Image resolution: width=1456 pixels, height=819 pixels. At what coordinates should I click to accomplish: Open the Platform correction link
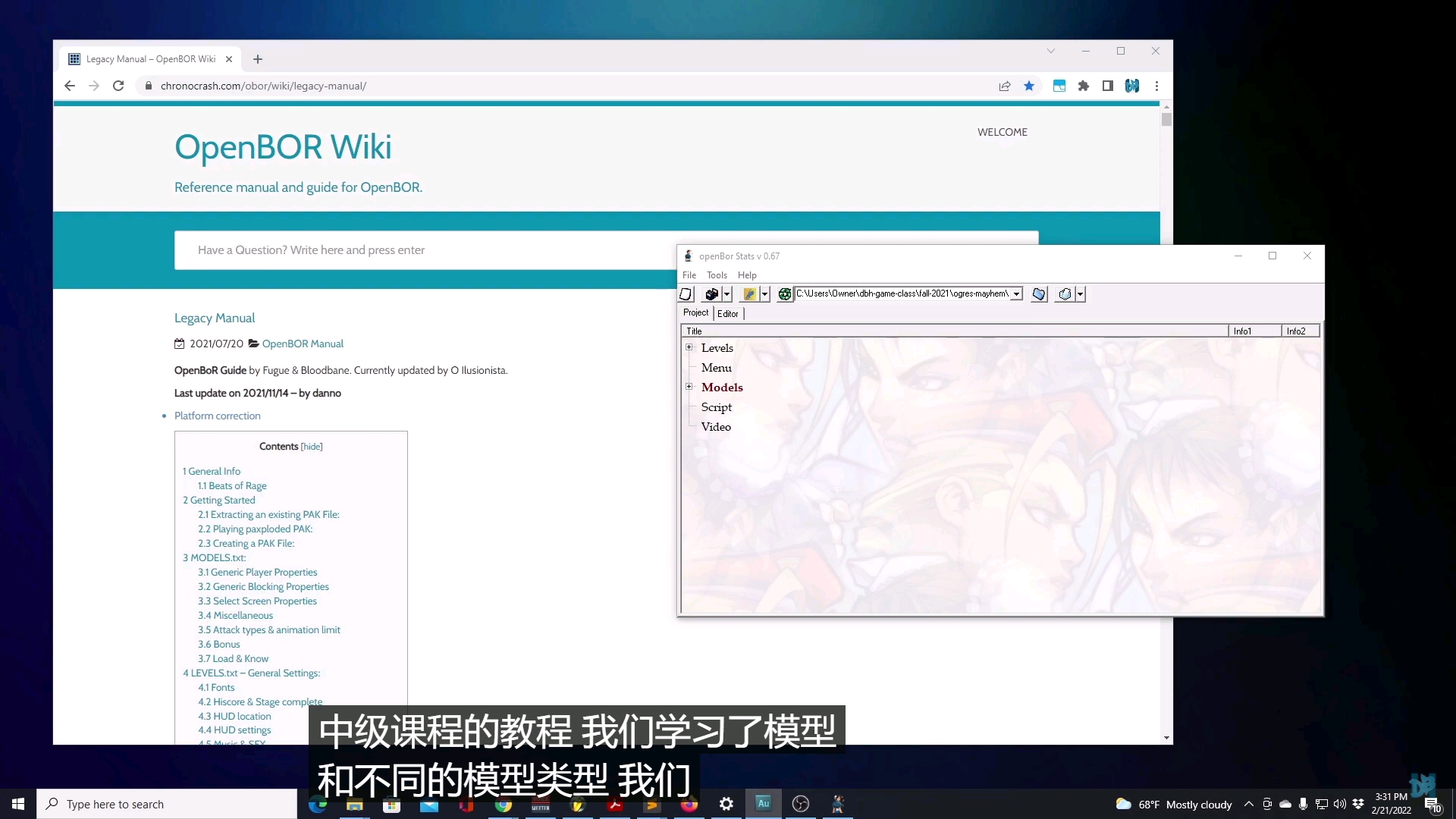(218, 416)
